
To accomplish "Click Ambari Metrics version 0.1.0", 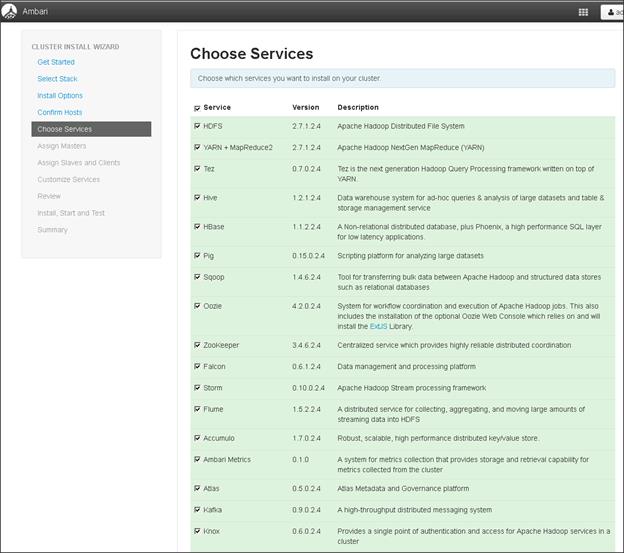I will [x=300, y=460].
